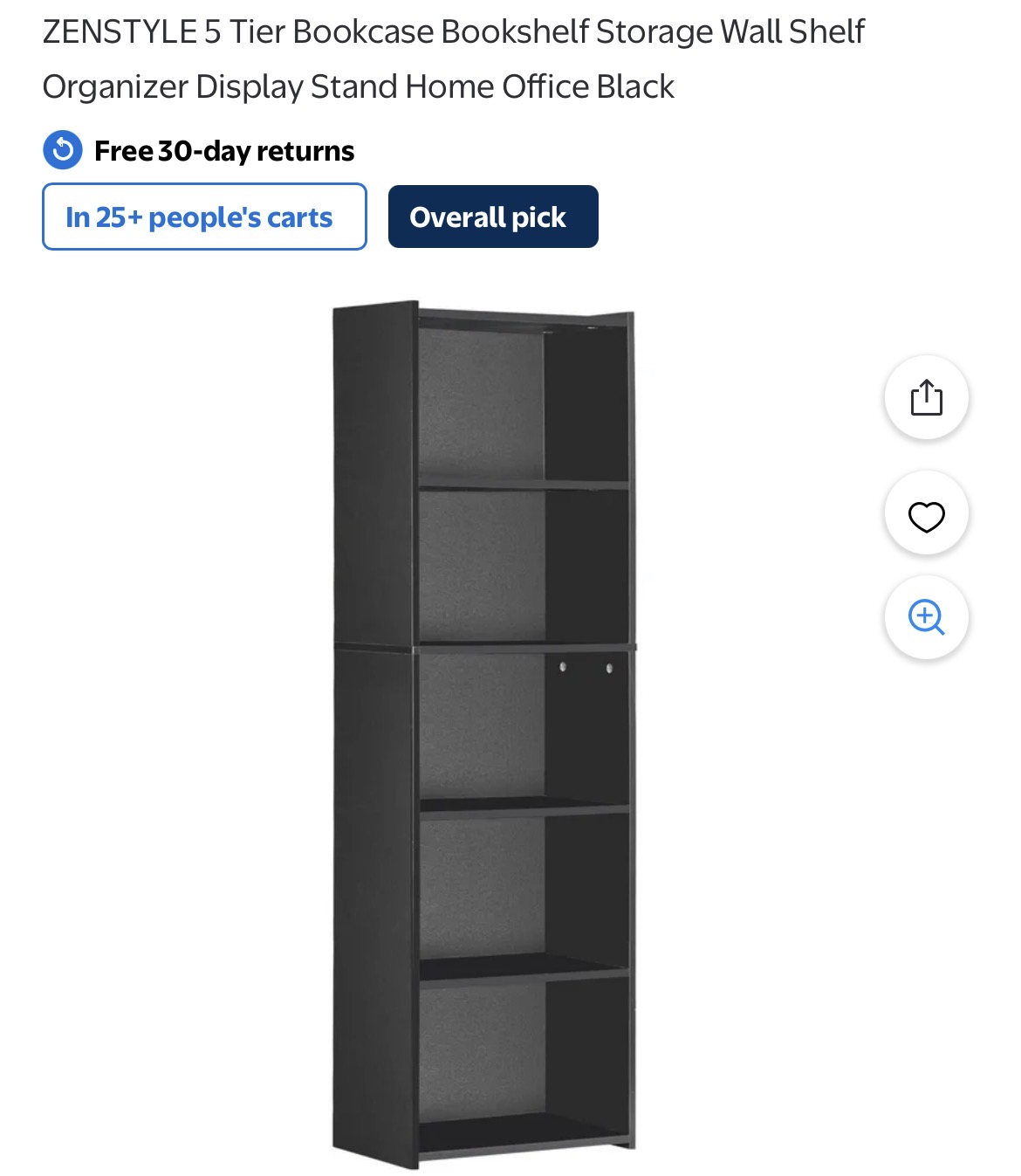The height and width of the screenshot is (1176, 1021).
Task: Click the right peg hole on bookcase
Action: 609,668
